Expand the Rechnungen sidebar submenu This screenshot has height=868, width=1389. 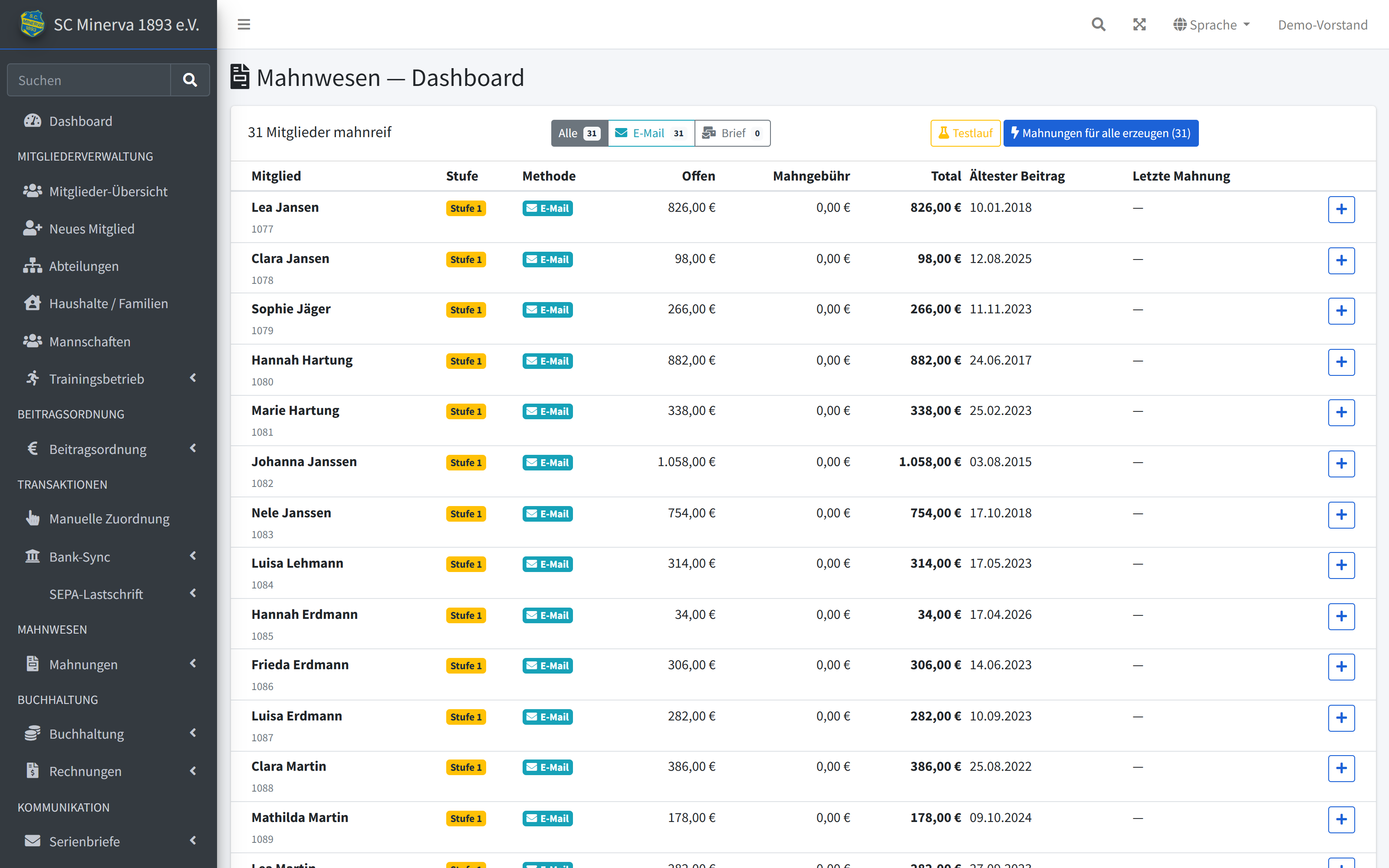[x=109, y=771]
